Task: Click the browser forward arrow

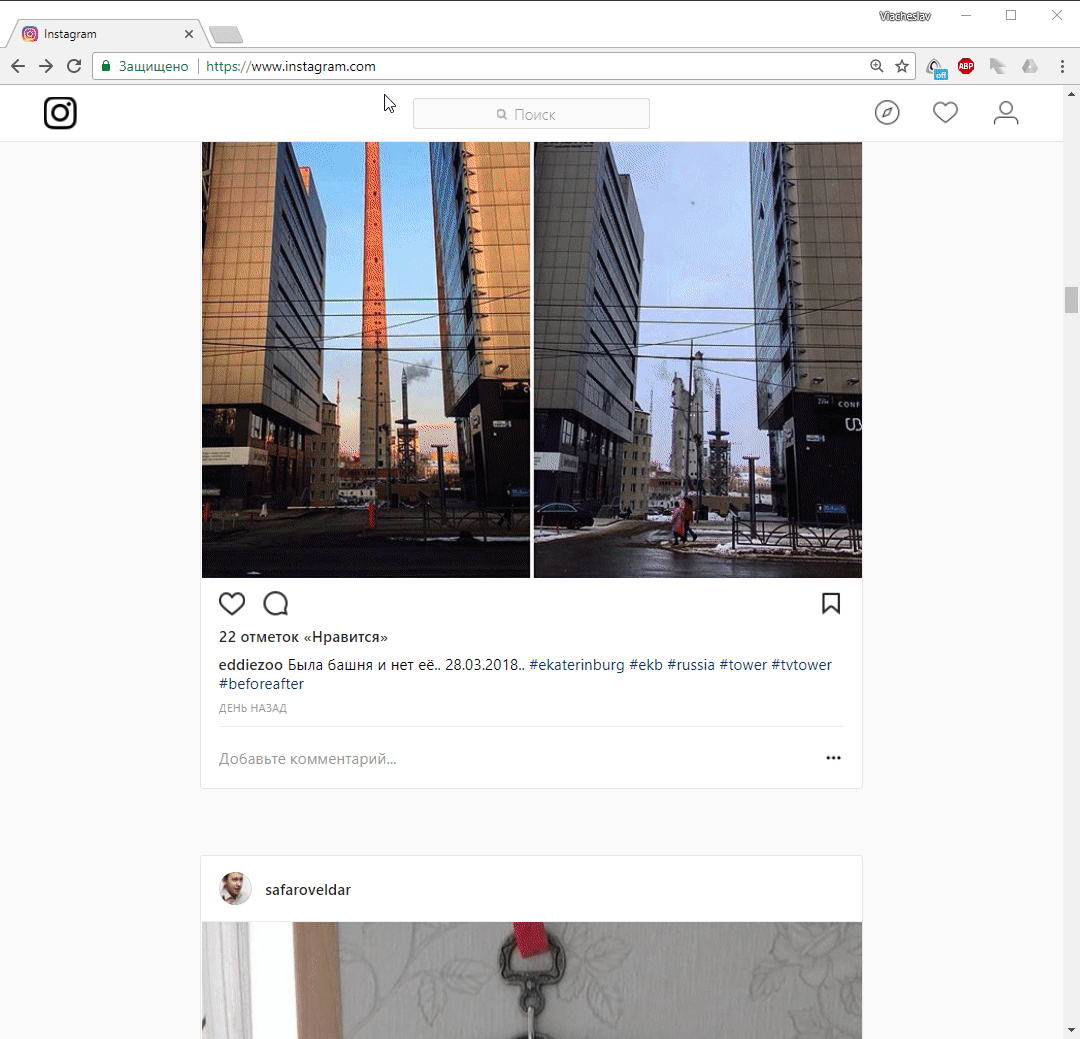Action: click(45, 66)
